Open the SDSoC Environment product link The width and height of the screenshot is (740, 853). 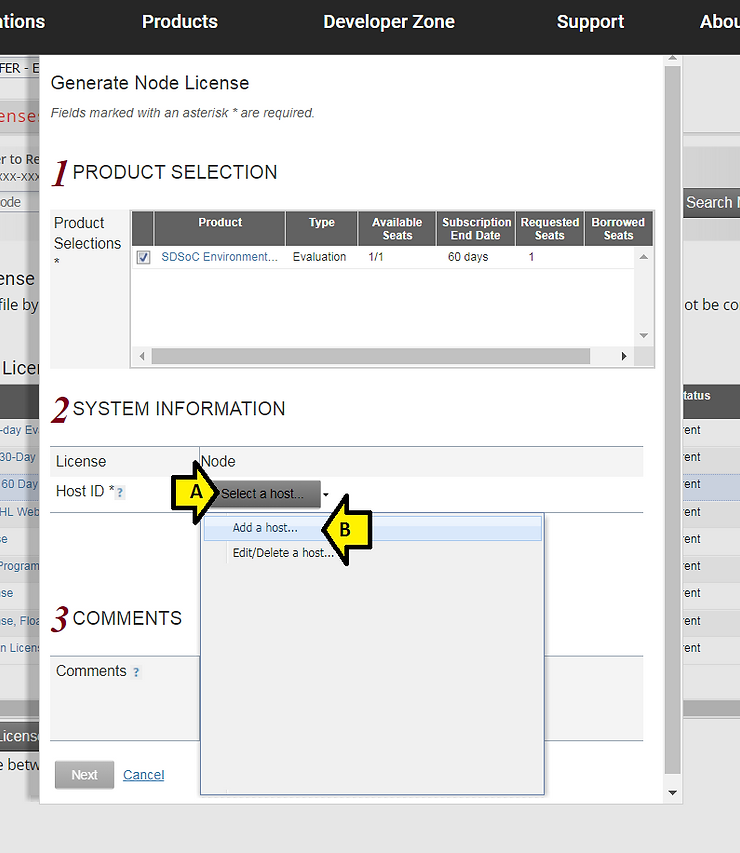(220, 257)
